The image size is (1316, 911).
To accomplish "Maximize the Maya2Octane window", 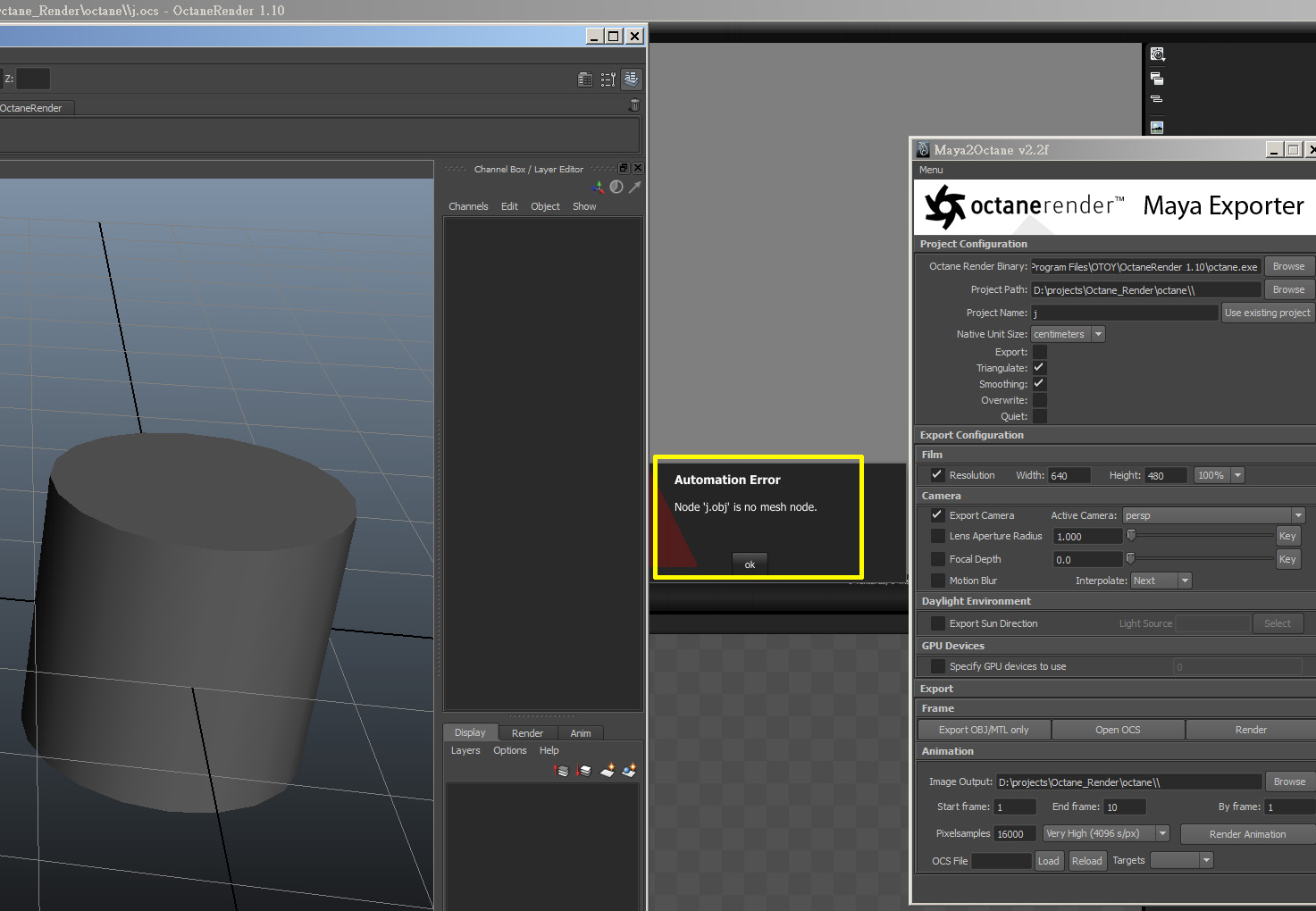I will click(1293, 150).
